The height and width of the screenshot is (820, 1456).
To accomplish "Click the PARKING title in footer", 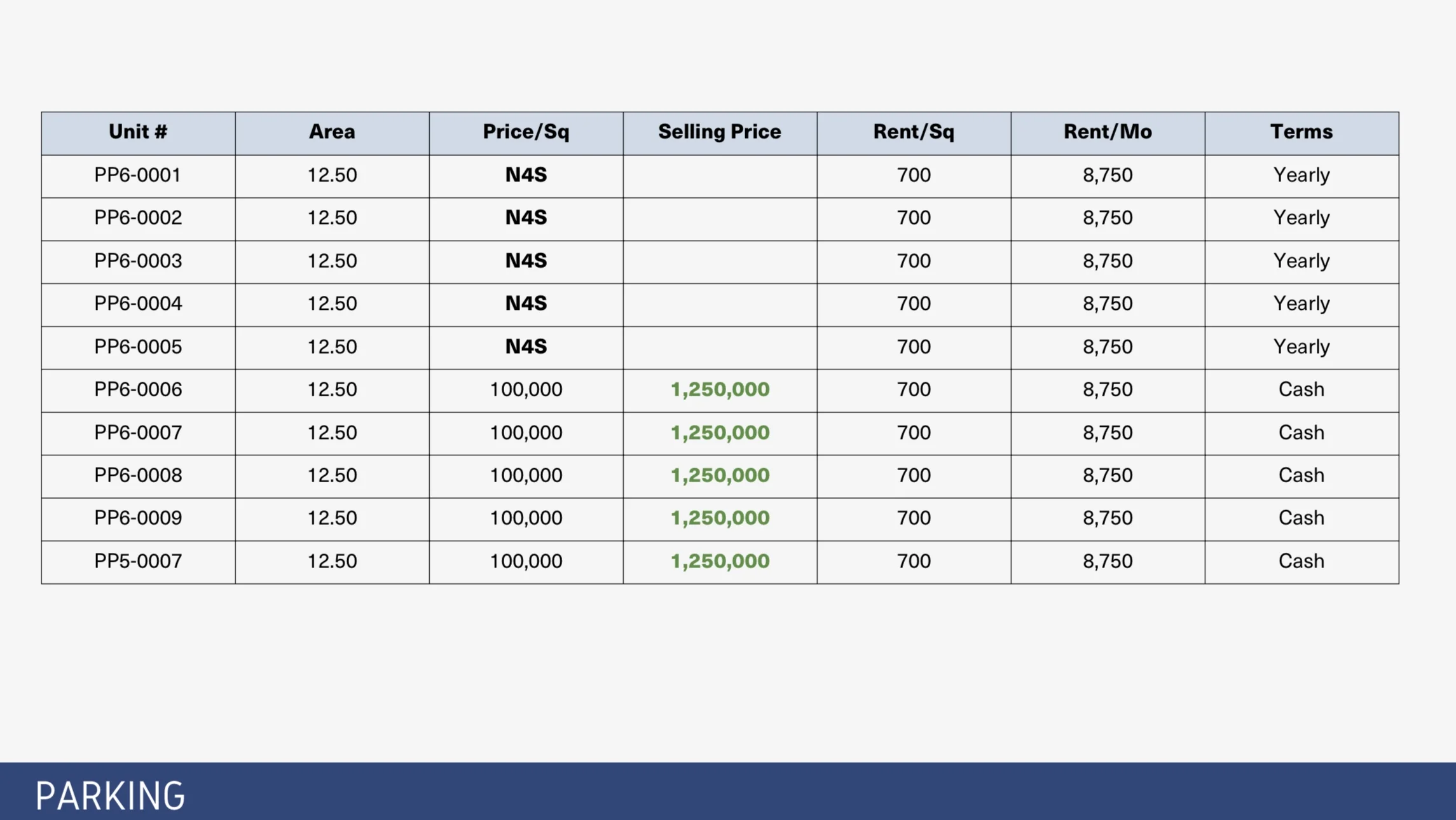I will click(x=110, y=795).
